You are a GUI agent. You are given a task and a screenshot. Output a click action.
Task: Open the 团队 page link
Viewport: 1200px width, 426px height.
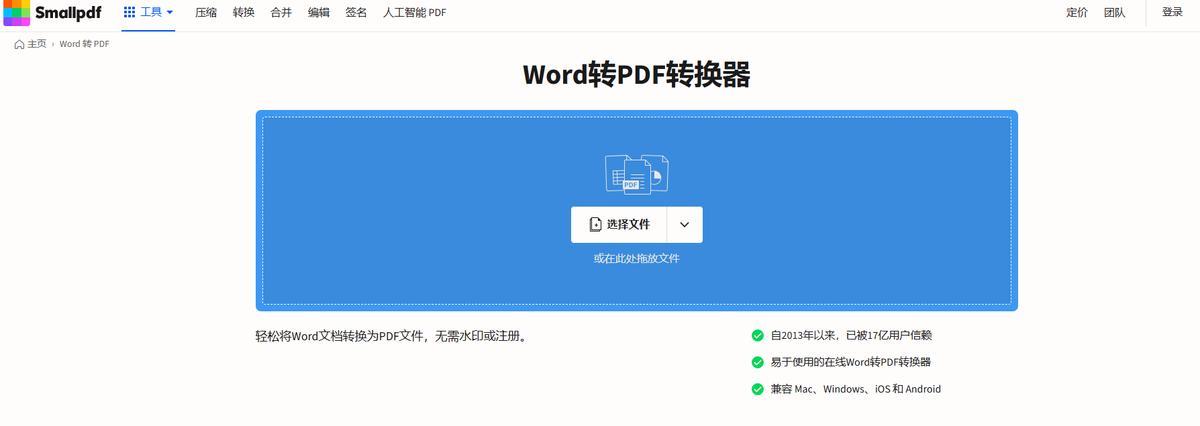1114,13
